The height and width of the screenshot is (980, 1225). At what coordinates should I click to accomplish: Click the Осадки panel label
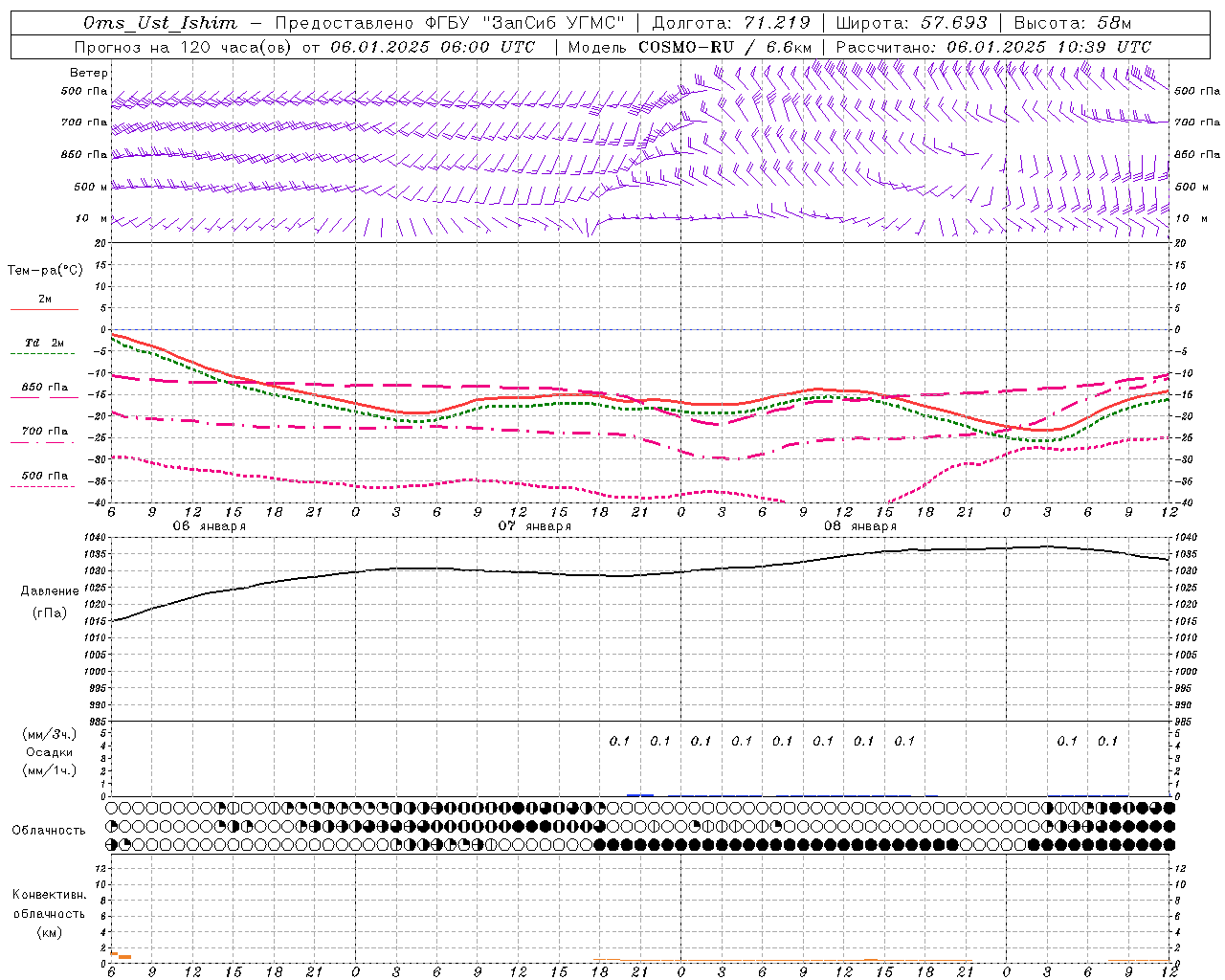point(49,752)
